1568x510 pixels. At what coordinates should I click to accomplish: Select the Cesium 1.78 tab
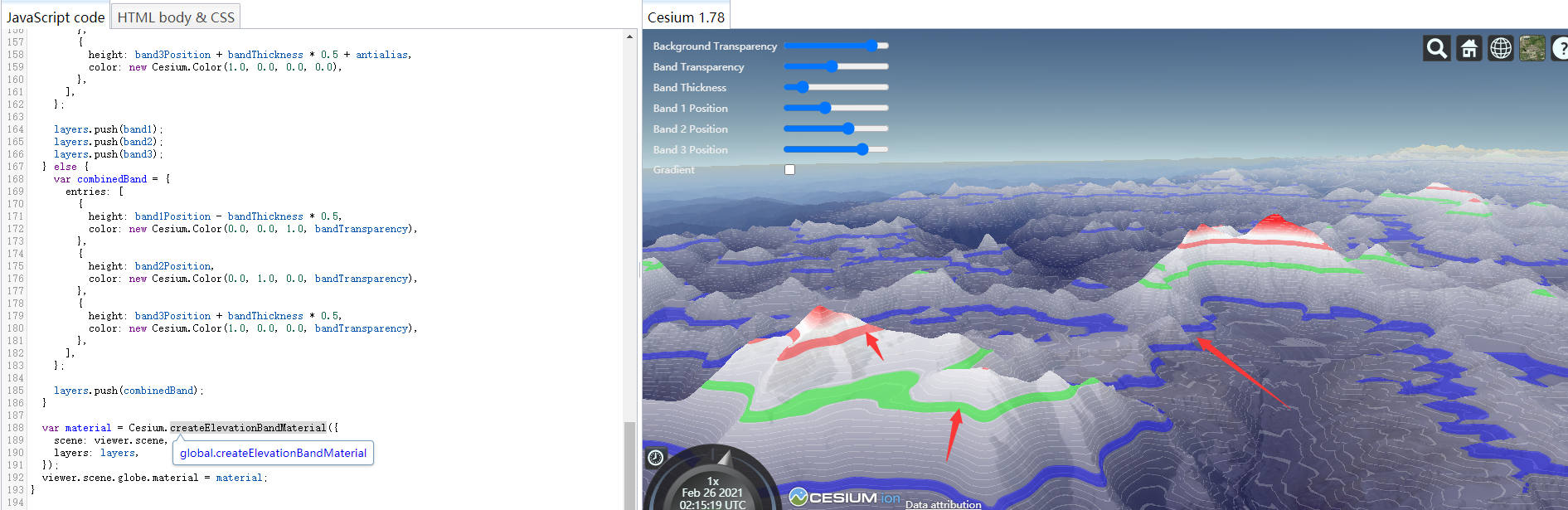(x=686, y=17)
